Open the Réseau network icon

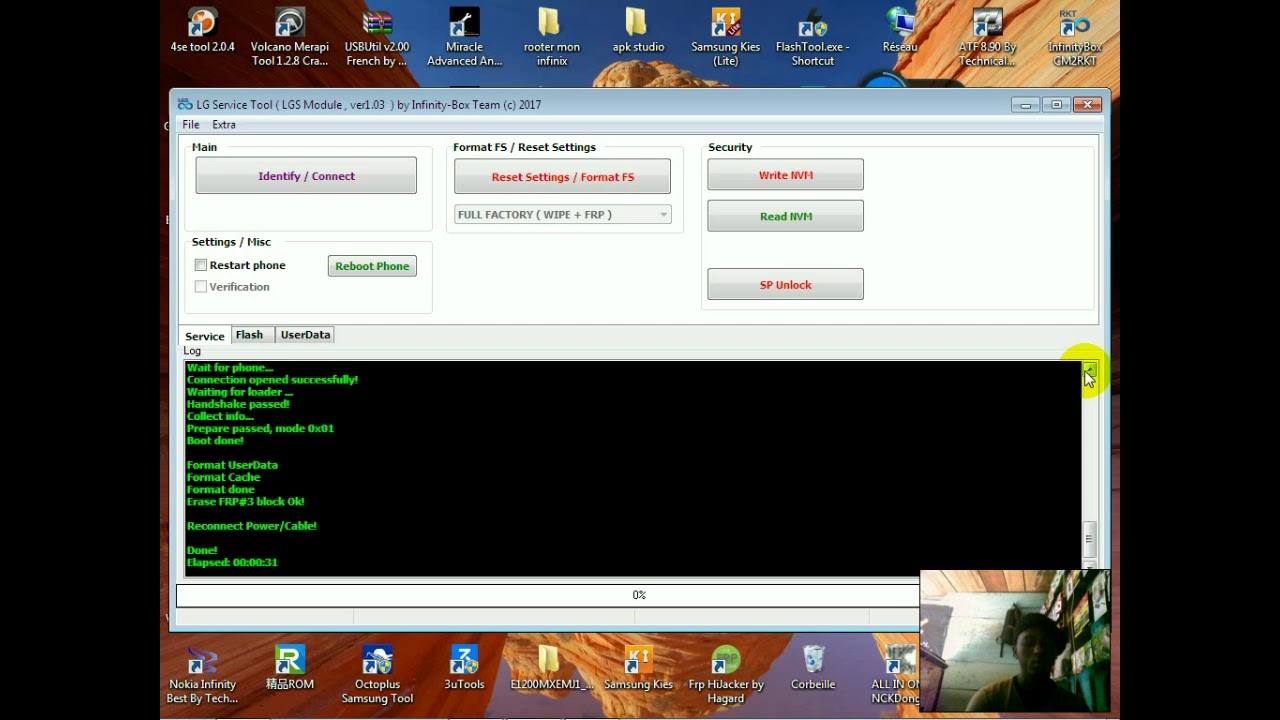900,31
